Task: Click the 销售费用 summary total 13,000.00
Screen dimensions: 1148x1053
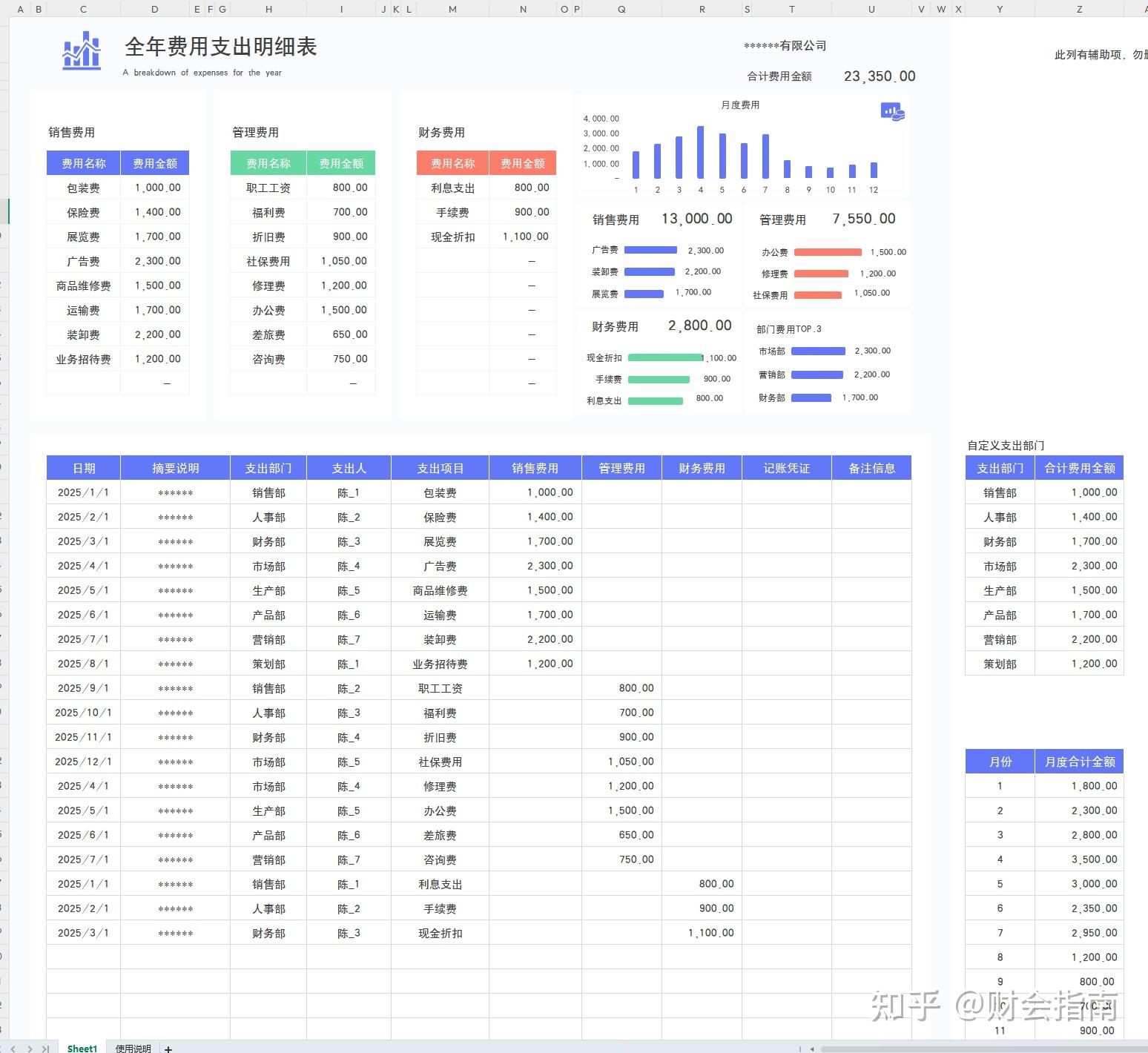Action: (x=696, y=219)
